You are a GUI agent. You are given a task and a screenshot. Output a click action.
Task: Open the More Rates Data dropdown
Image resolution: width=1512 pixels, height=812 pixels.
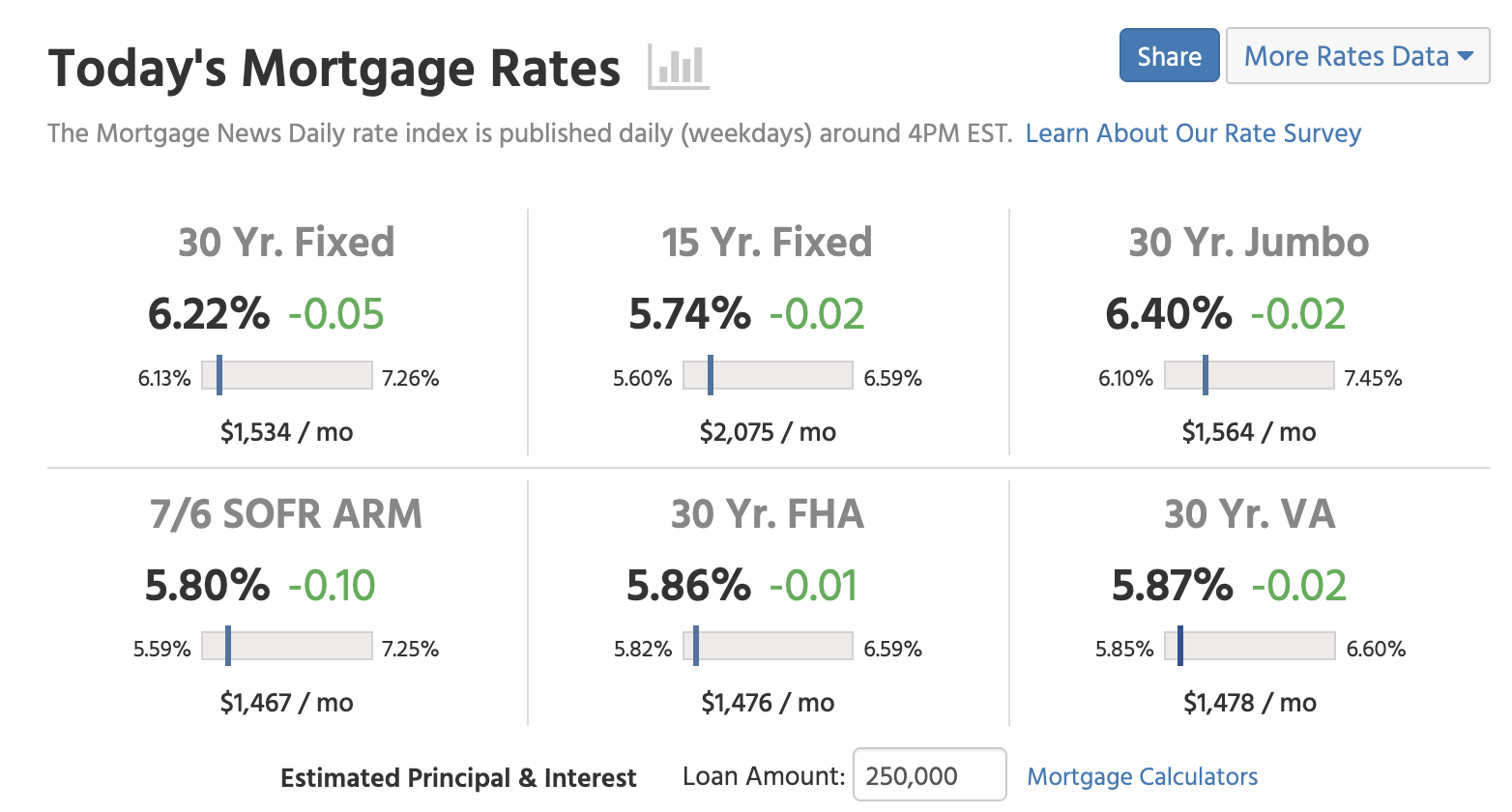[1357, 56]
